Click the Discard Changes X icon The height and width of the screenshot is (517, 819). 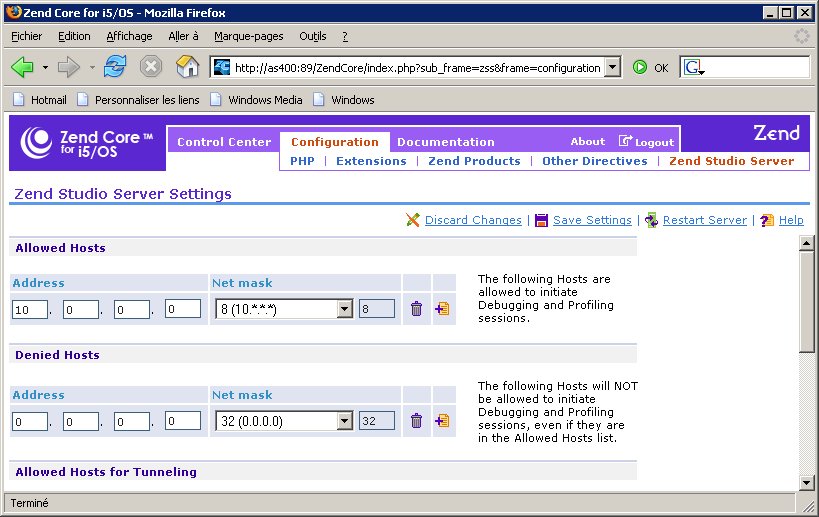413,220
